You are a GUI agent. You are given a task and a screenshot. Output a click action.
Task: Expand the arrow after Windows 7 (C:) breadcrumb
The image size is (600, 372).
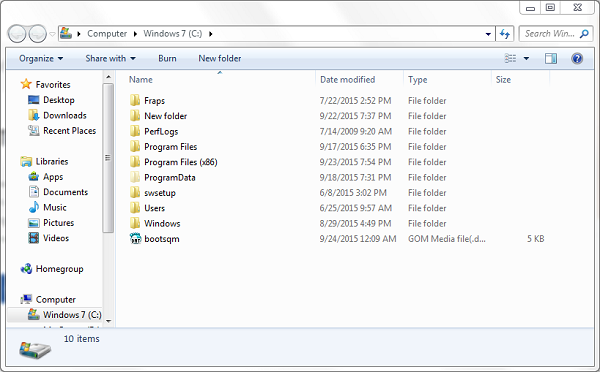pos(210,34)
